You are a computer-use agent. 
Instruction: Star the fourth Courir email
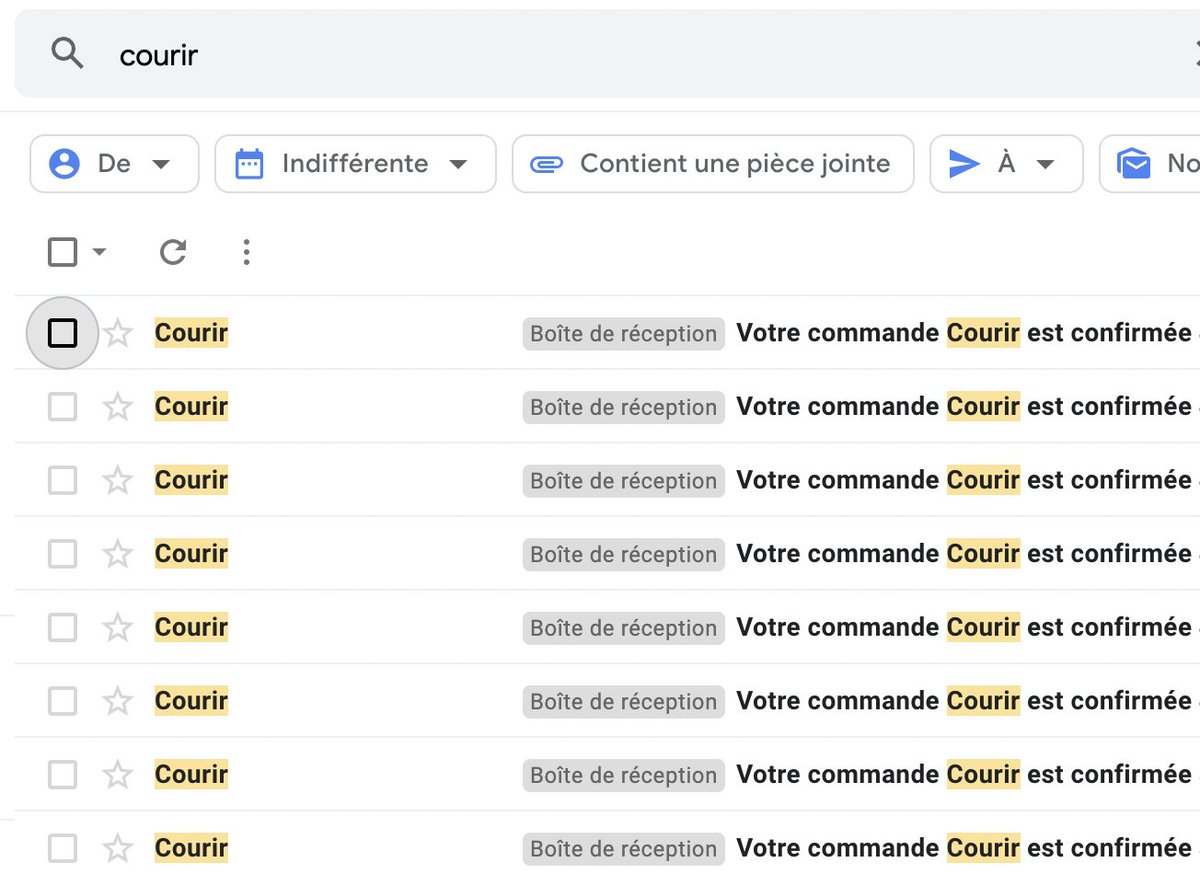pos(118,554)
